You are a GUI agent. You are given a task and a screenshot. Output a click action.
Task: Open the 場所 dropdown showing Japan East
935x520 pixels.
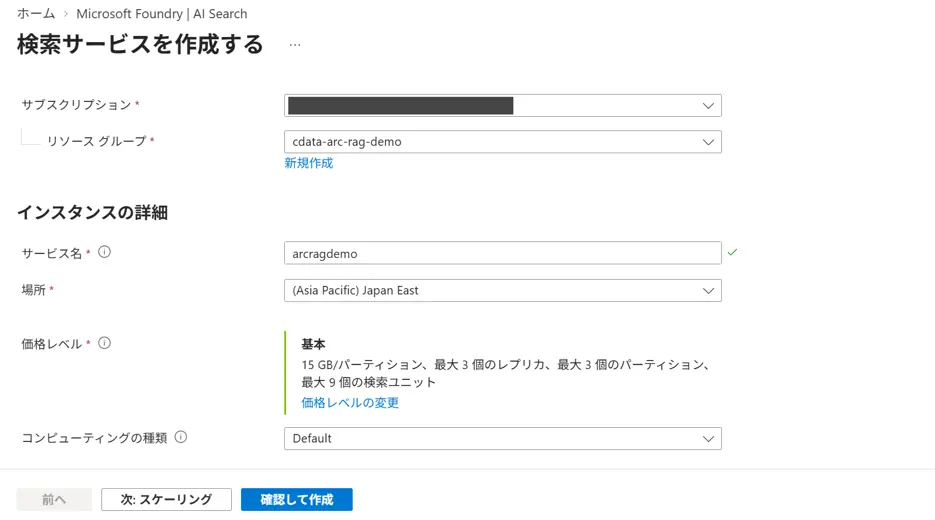coord(503,290)
